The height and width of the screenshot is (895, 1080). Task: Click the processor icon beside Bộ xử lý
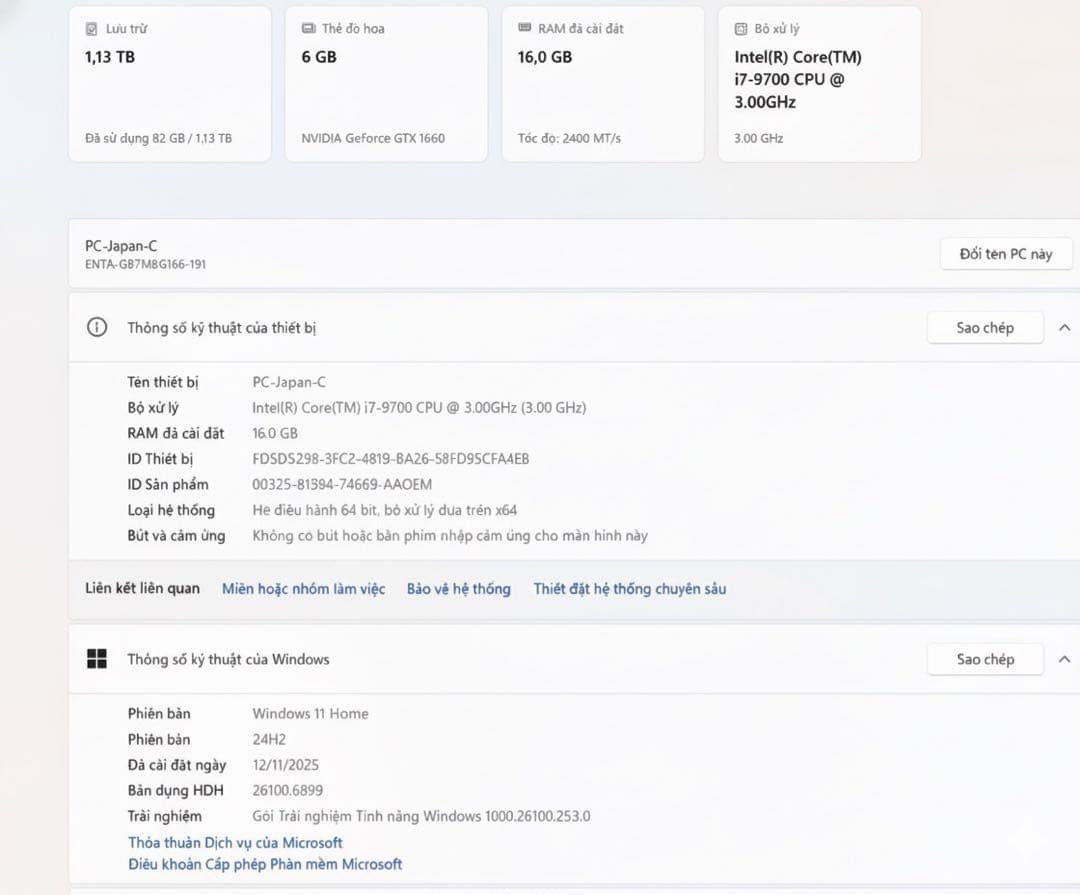tap(741, 29)
